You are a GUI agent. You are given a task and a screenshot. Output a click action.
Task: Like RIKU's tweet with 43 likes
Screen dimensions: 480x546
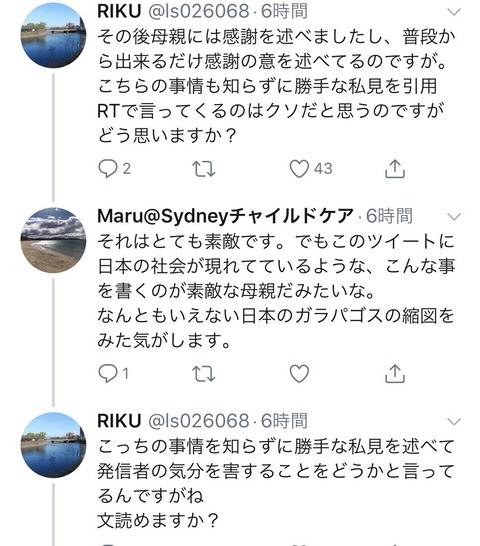(x=300, y=169)
